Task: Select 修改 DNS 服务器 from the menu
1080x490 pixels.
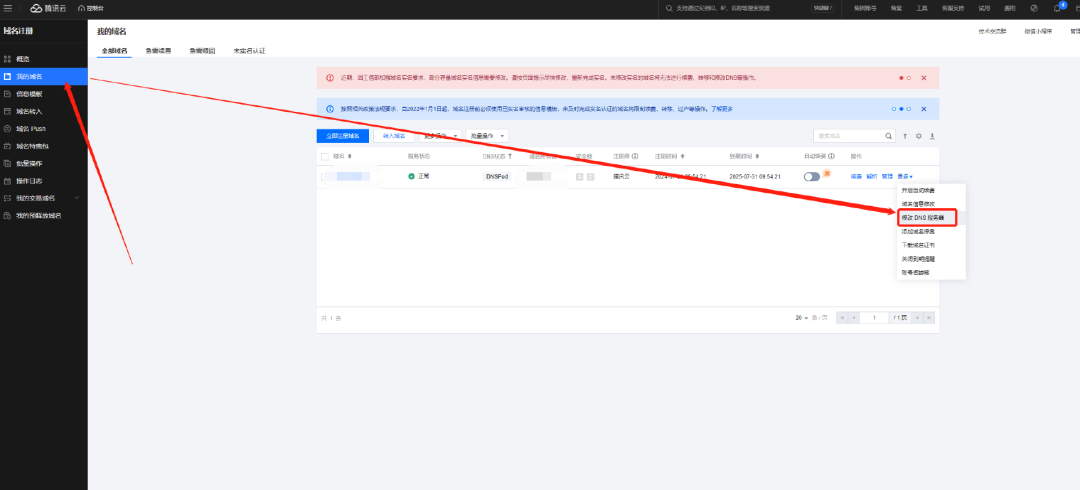Action: 928,217
